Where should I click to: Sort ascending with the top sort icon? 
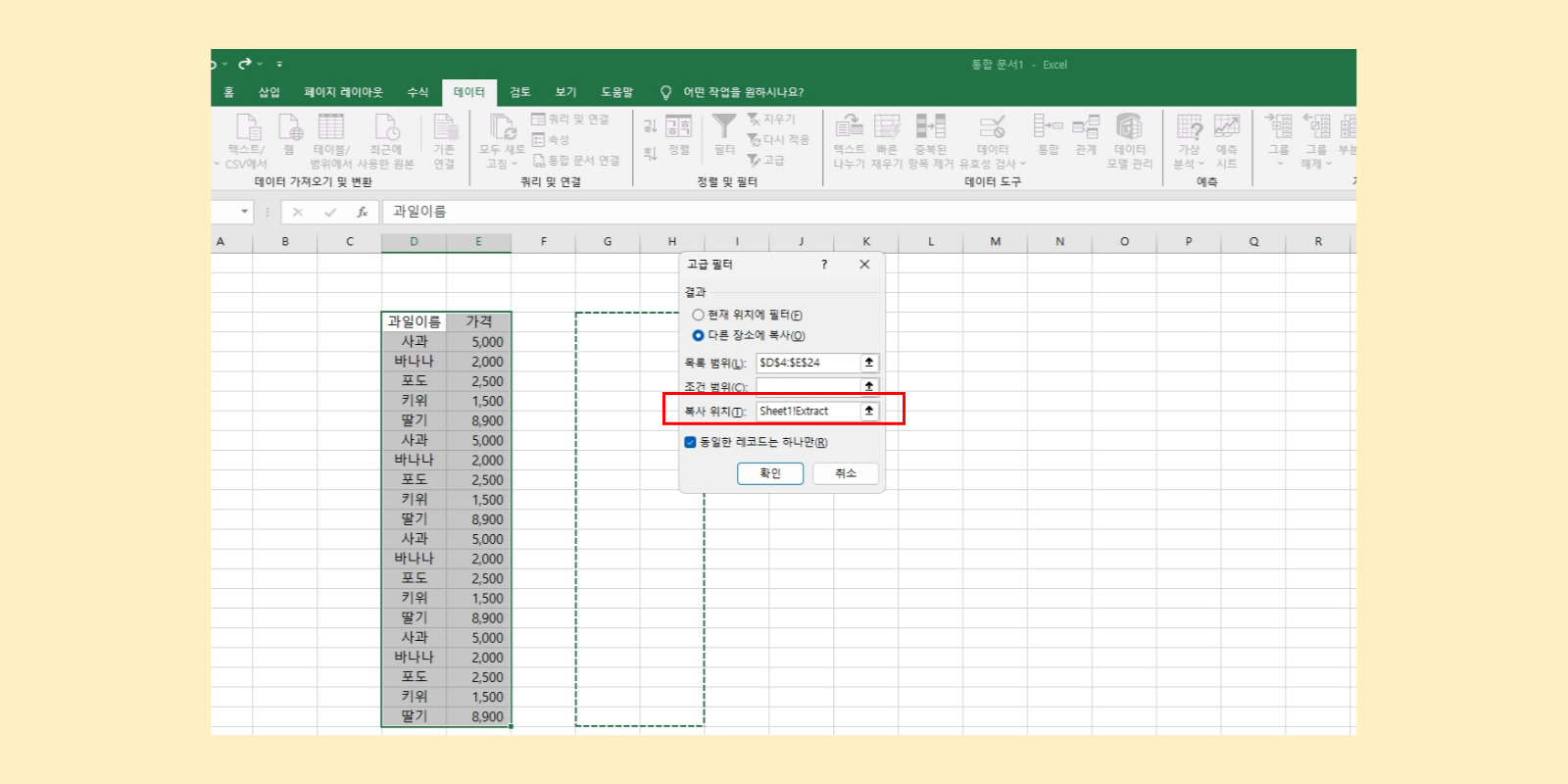(650, 125)
